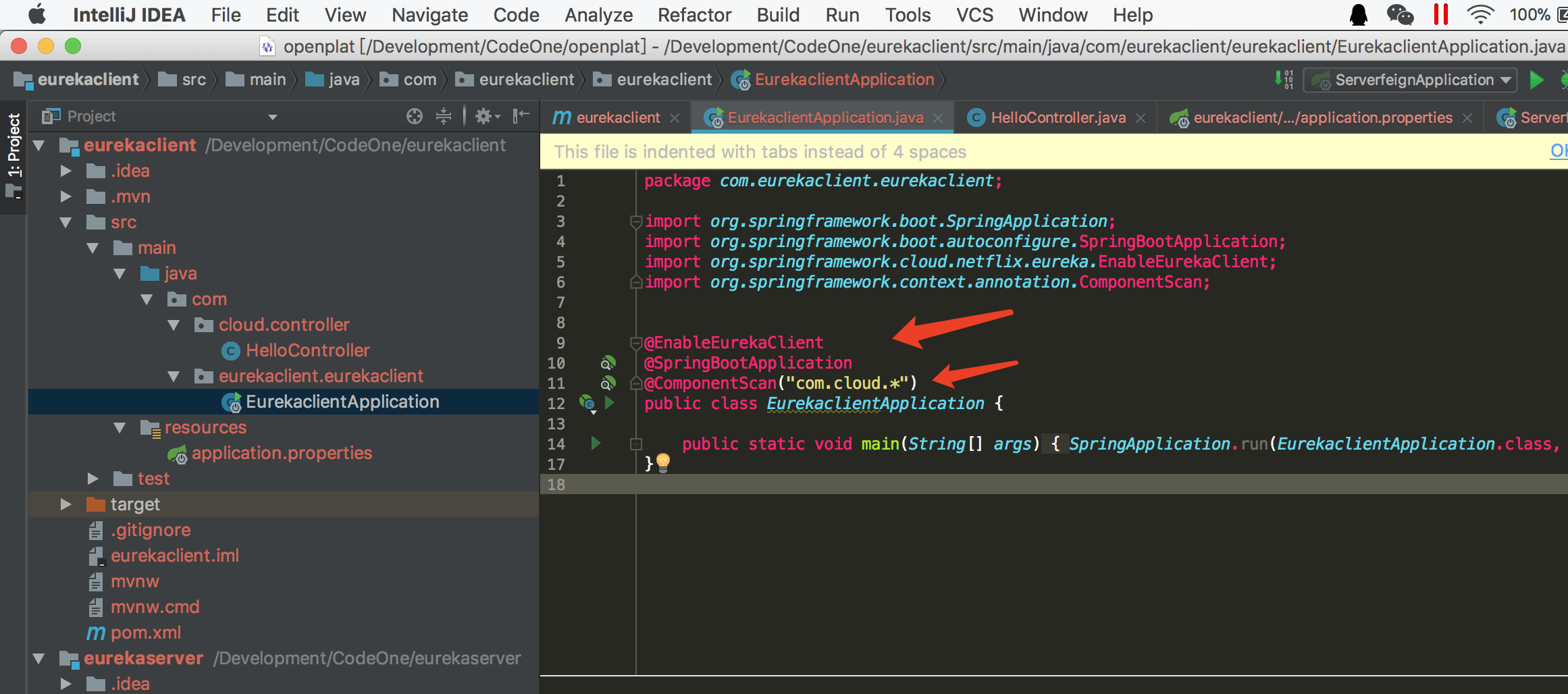Click the yellow light bulb intention icon

[x=663, y=462]
